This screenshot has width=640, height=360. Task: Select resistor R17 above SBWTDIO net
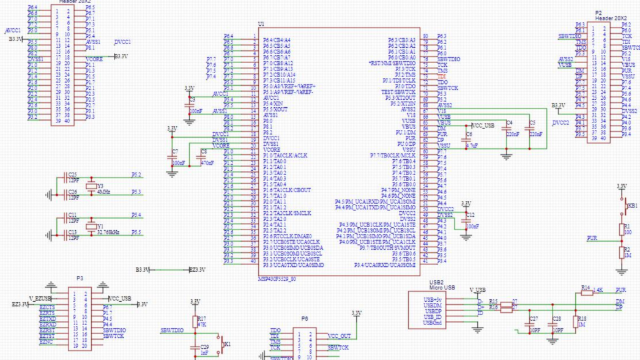click(x=195, y=322)
